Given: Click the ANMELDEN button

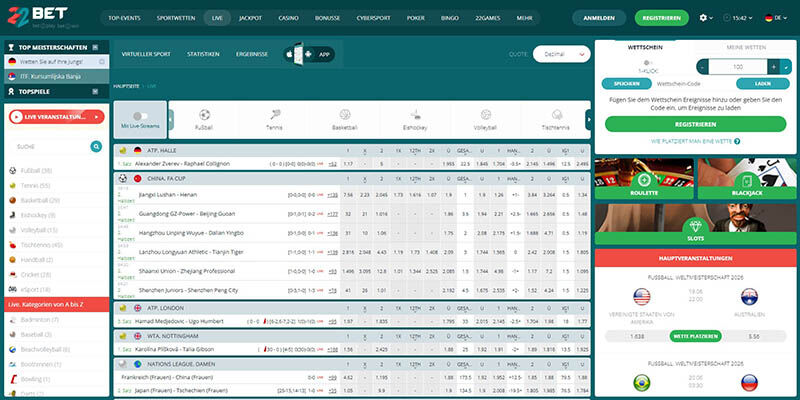Looking at the screenshot, I should 598,18.
